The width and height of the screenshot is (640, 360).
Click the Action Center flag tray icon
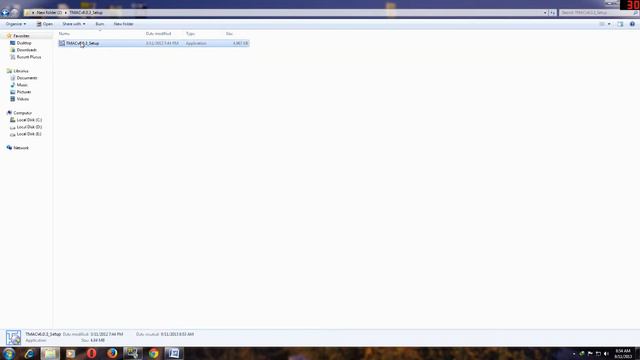coord(590,354)
